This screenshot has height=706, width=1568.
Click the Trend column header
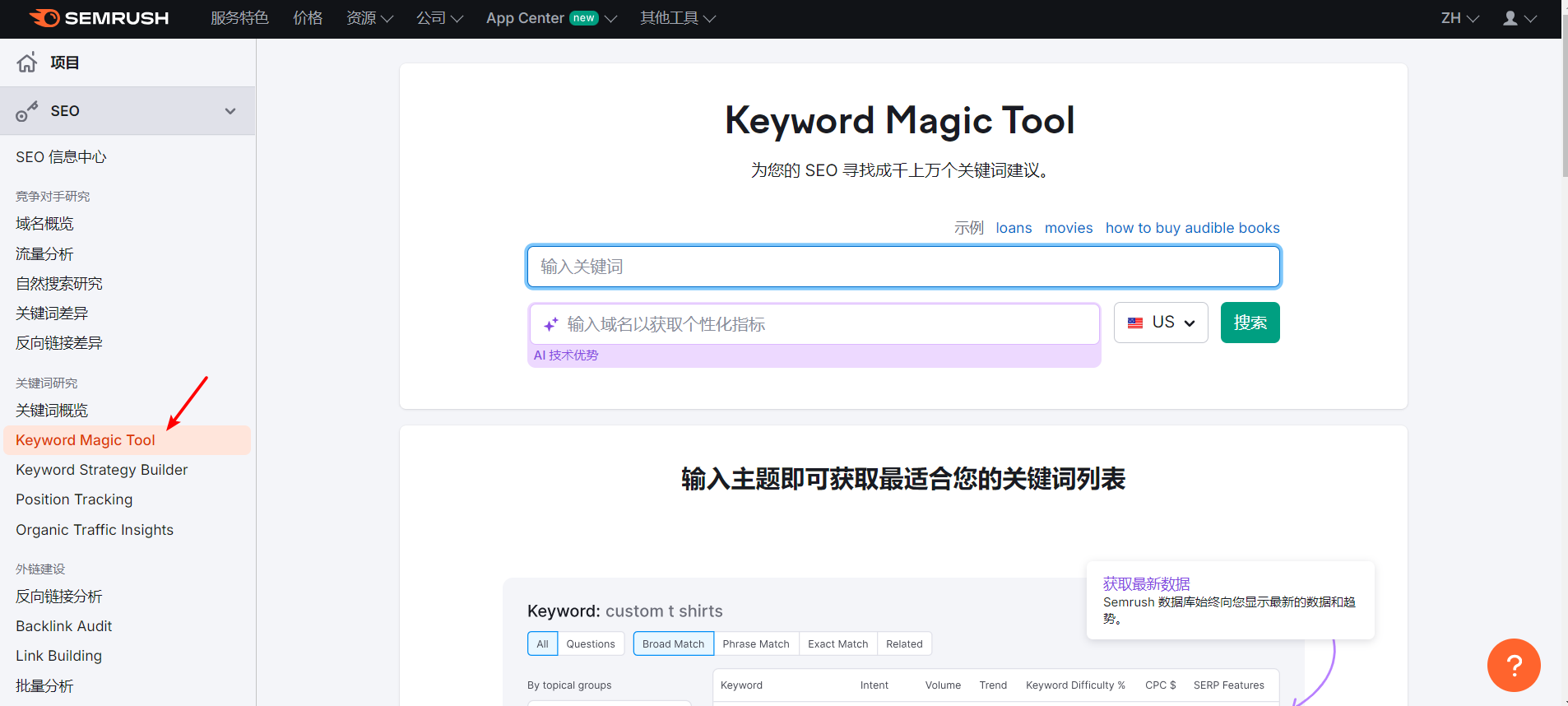coord(993,685)
